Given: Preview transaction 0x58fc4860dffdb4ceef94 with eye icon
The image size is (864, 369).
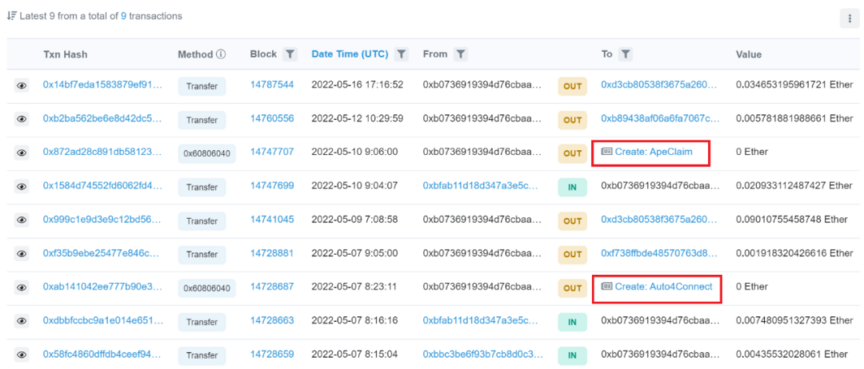Looking at the screenshot, I should click(21, 354).
